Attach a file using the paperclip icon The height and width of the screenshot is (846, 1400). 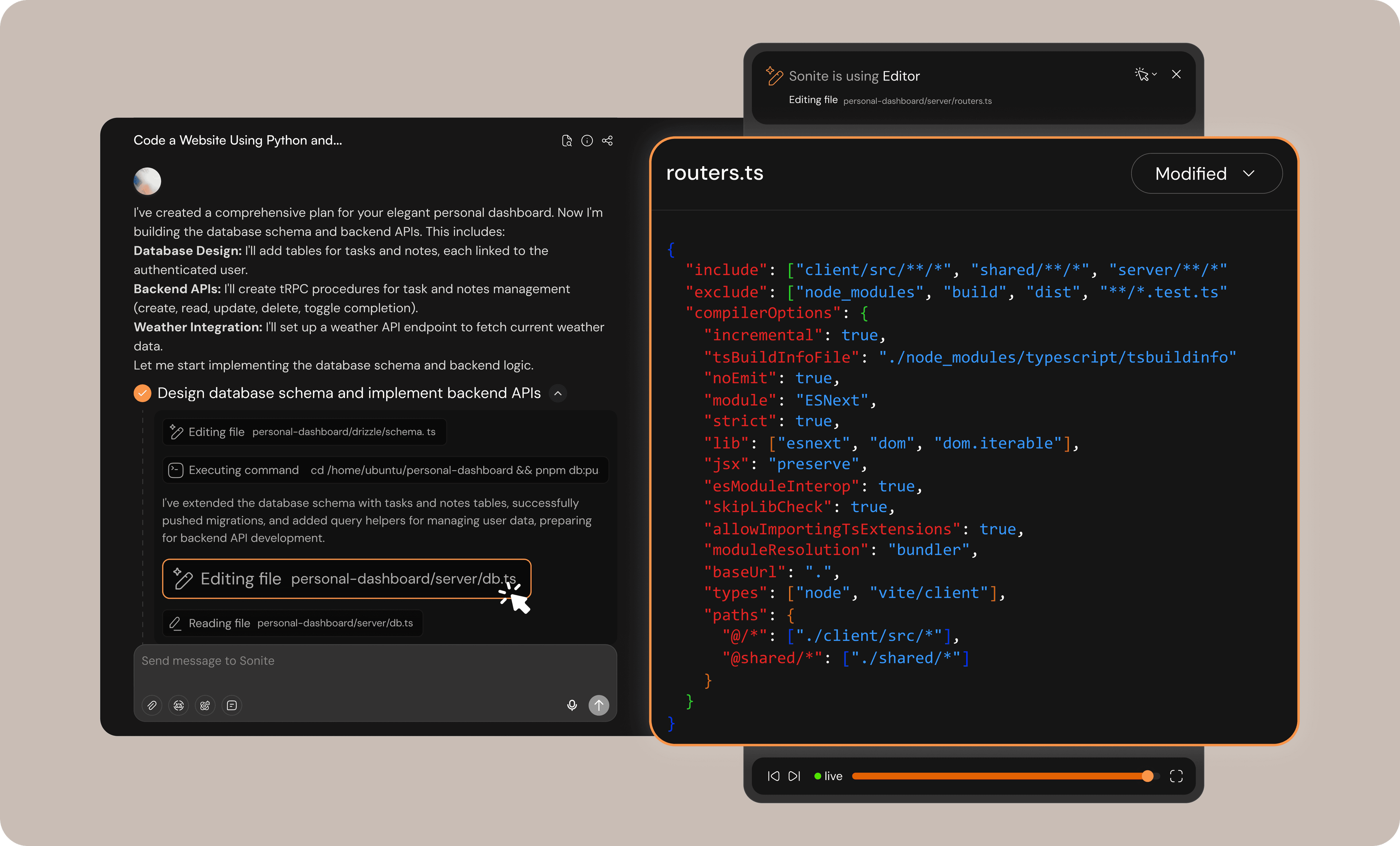tap(152, 705)
